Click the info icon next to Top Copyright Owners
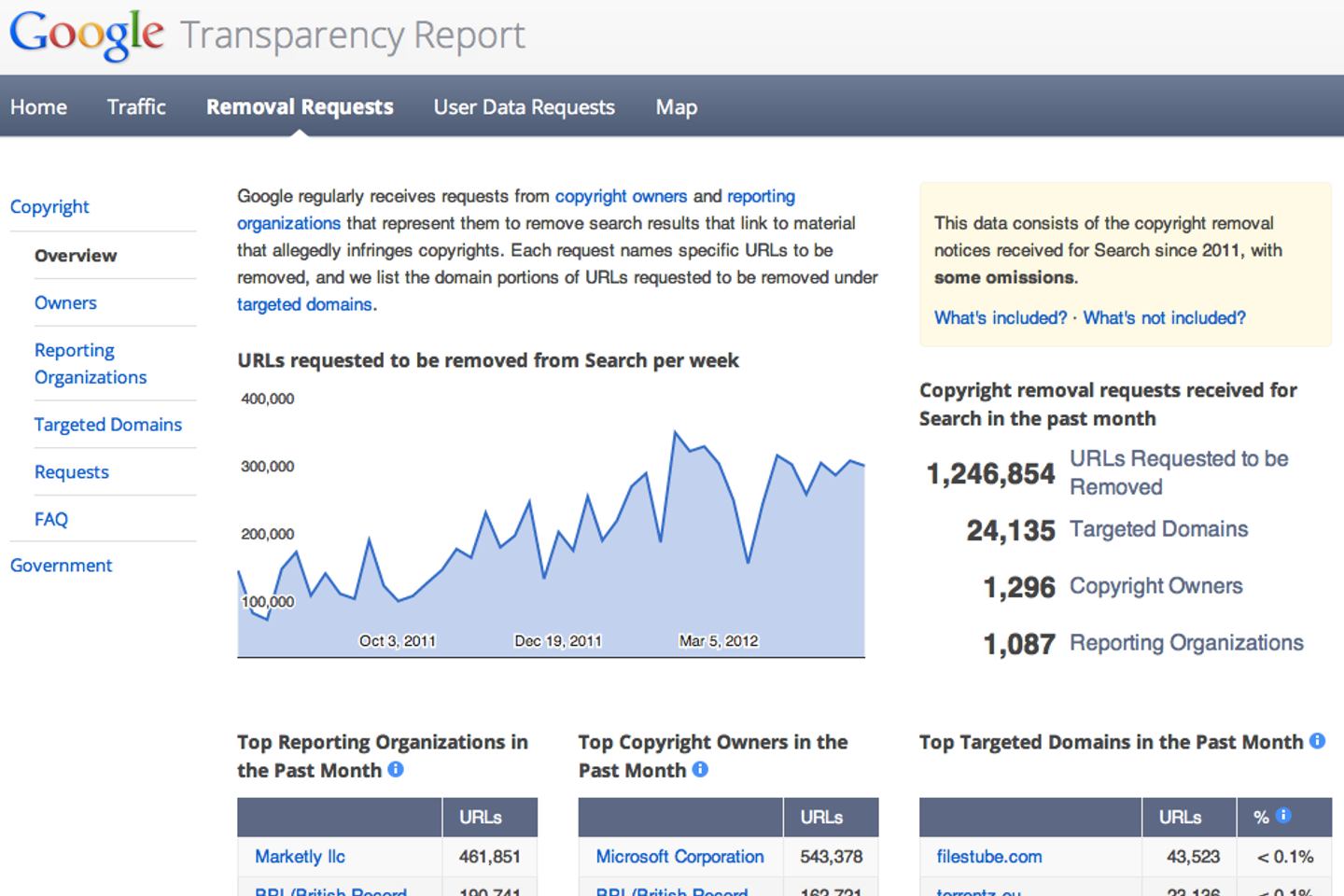This screenshot has height=896, width=1344. (701, 770)
